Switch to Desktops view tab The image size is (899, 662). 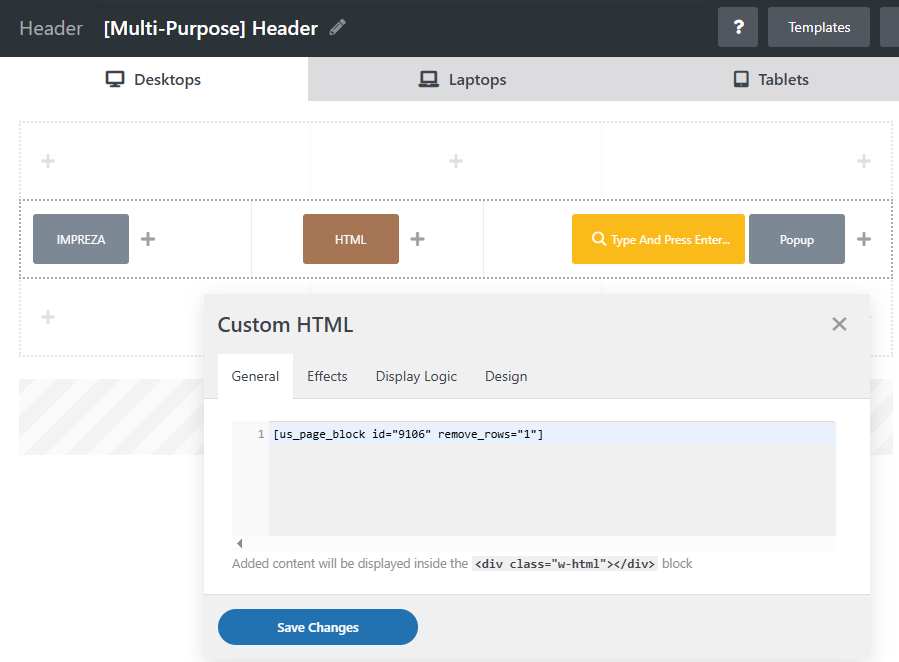point(154,79)
